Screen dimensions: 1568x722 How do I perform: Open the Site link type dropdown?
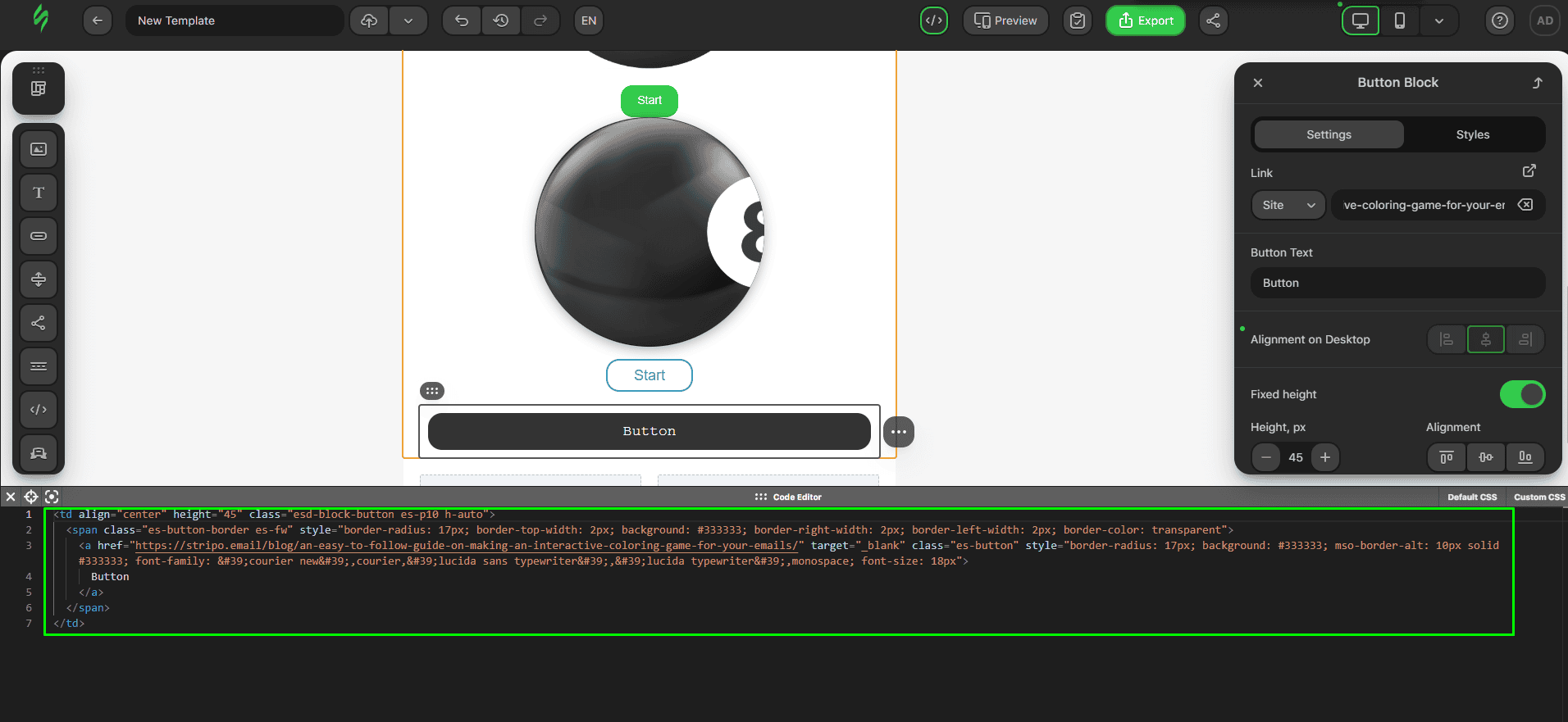click(1288, 205)
